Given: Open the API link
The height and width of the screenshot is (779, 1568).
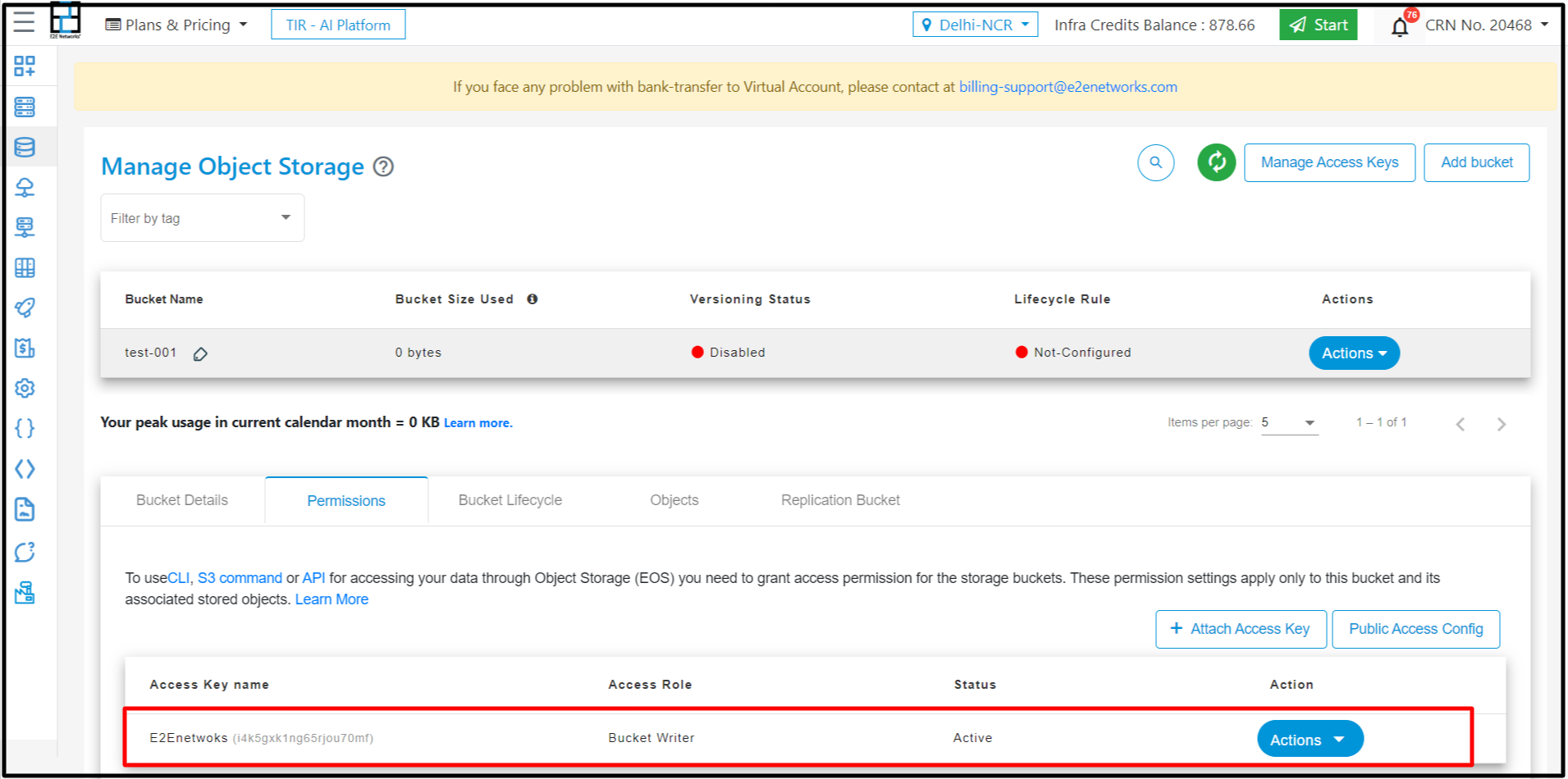Looking at the screenshot, I should click(313, 578).
